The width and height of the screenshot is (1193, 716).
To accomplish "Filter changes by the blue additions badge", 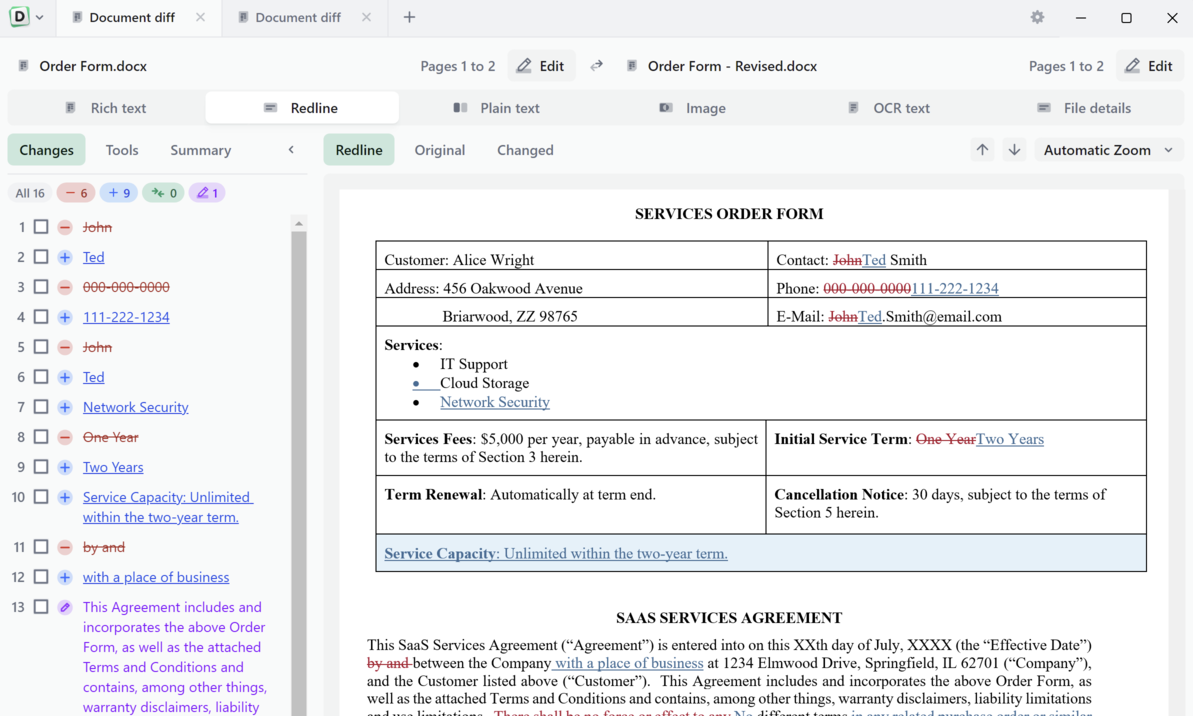I will tap(119, 193).
